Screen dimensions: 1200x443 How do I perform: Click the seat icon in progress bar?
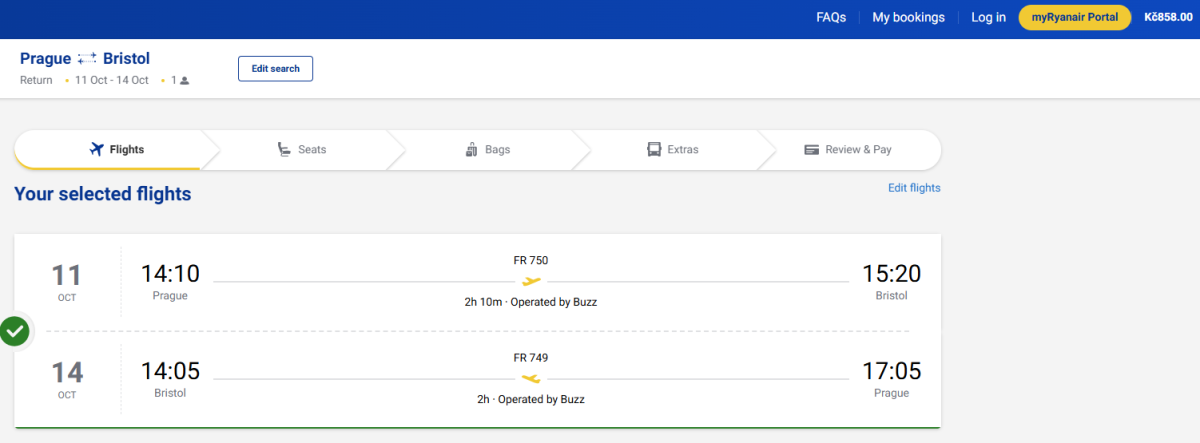point(285,150)
